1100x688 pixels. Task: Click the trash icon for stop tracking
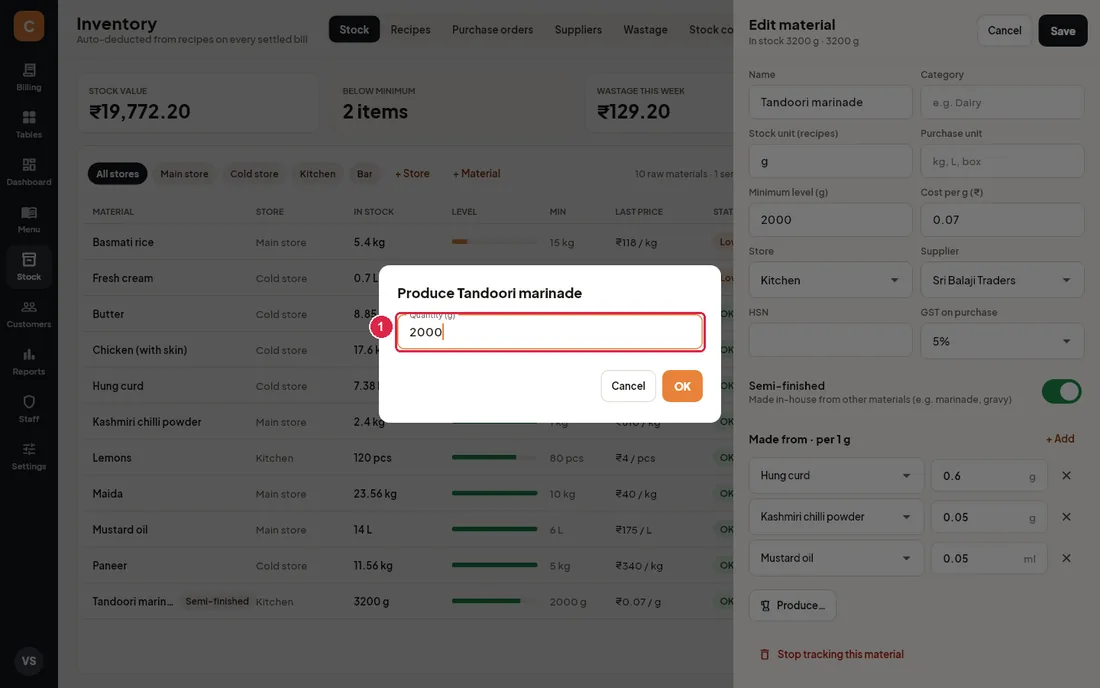[x=765, y=654]
